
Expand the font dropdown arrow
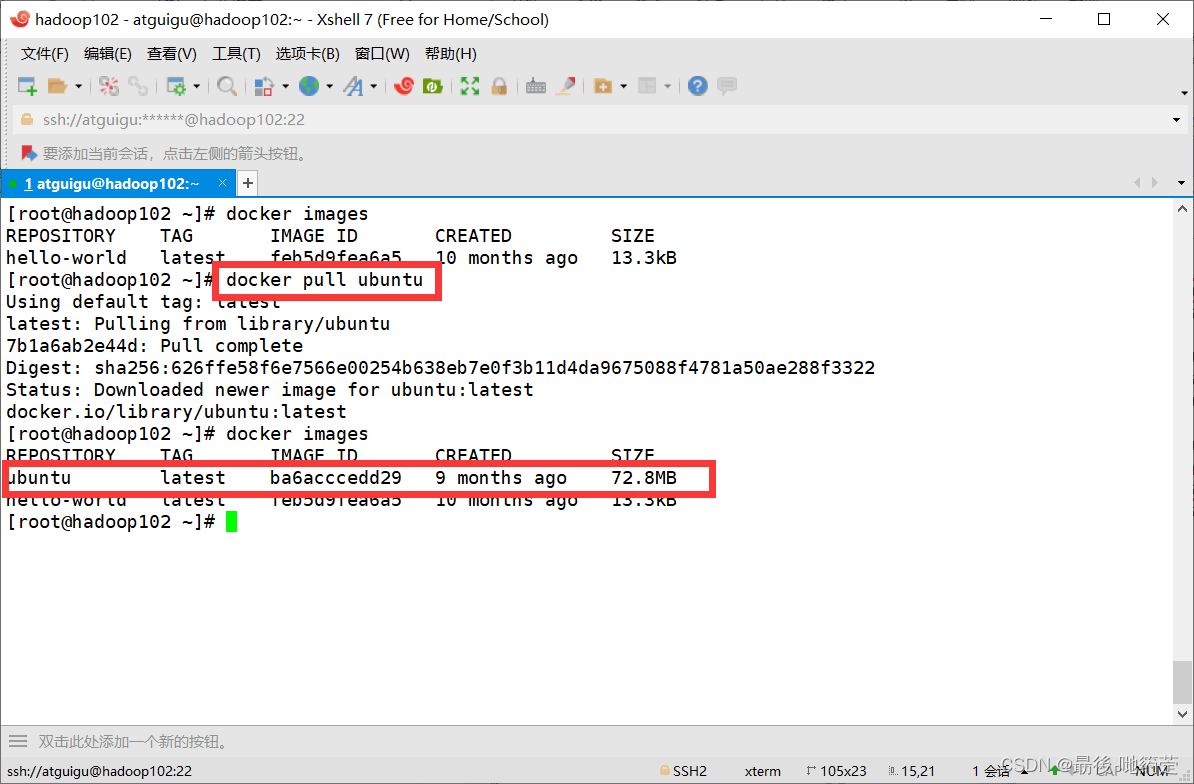374,87
